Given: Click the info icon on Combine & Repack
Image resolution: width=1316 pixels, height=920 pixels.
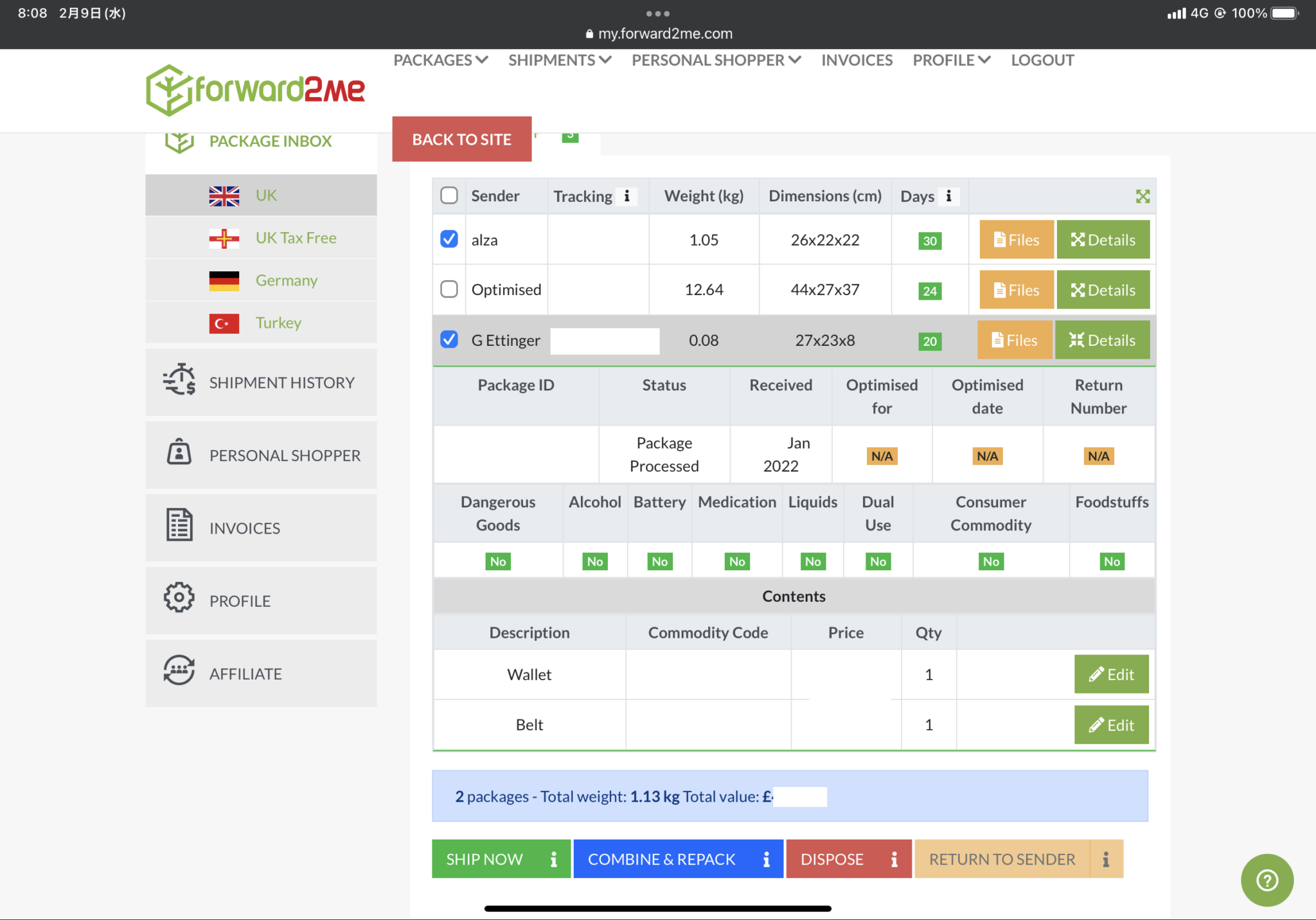Looking at the screenshot, I should 766,859.
